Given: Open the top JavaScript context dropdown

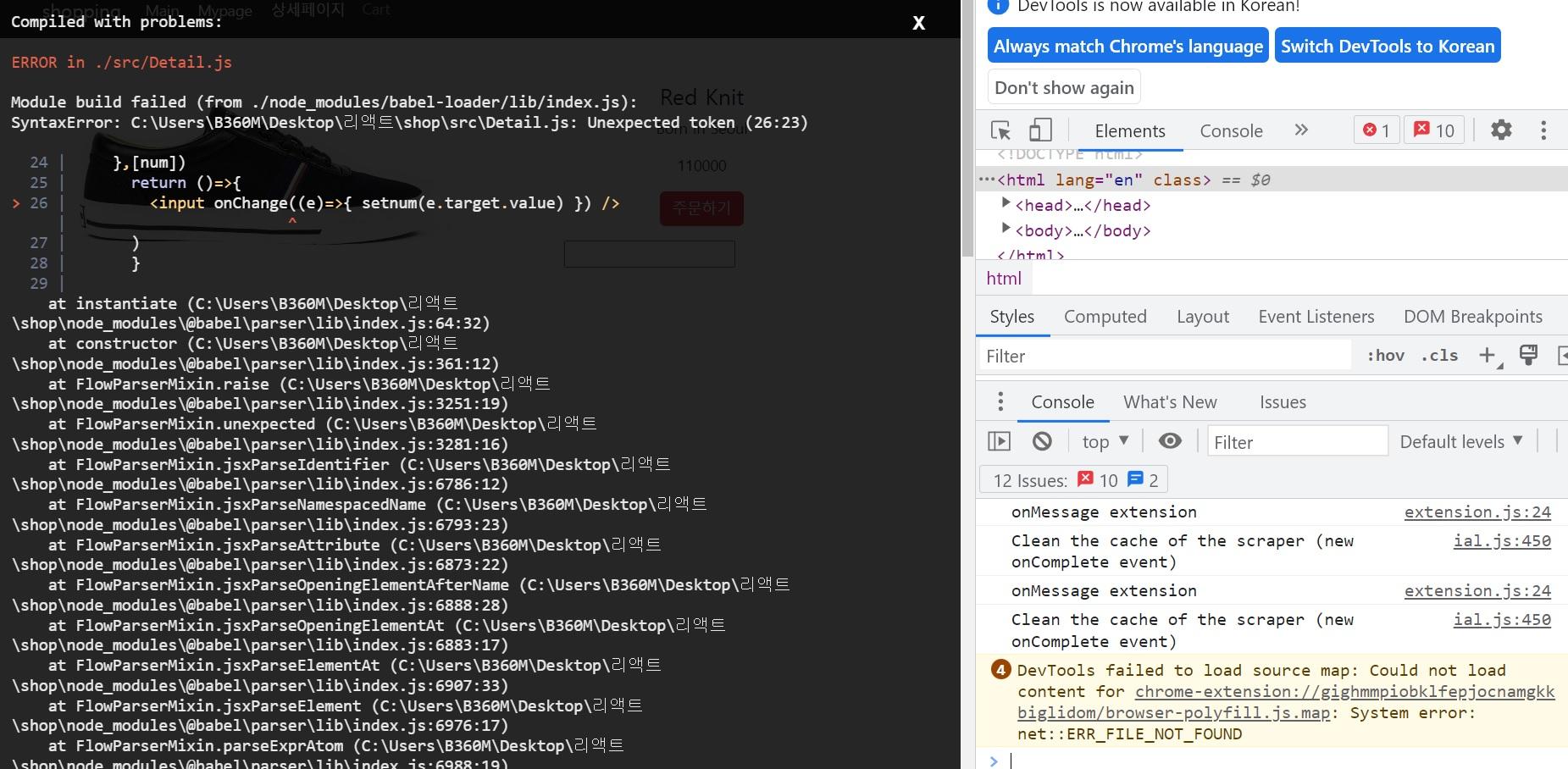Looking at the screenshot, I should (1105, 441).
